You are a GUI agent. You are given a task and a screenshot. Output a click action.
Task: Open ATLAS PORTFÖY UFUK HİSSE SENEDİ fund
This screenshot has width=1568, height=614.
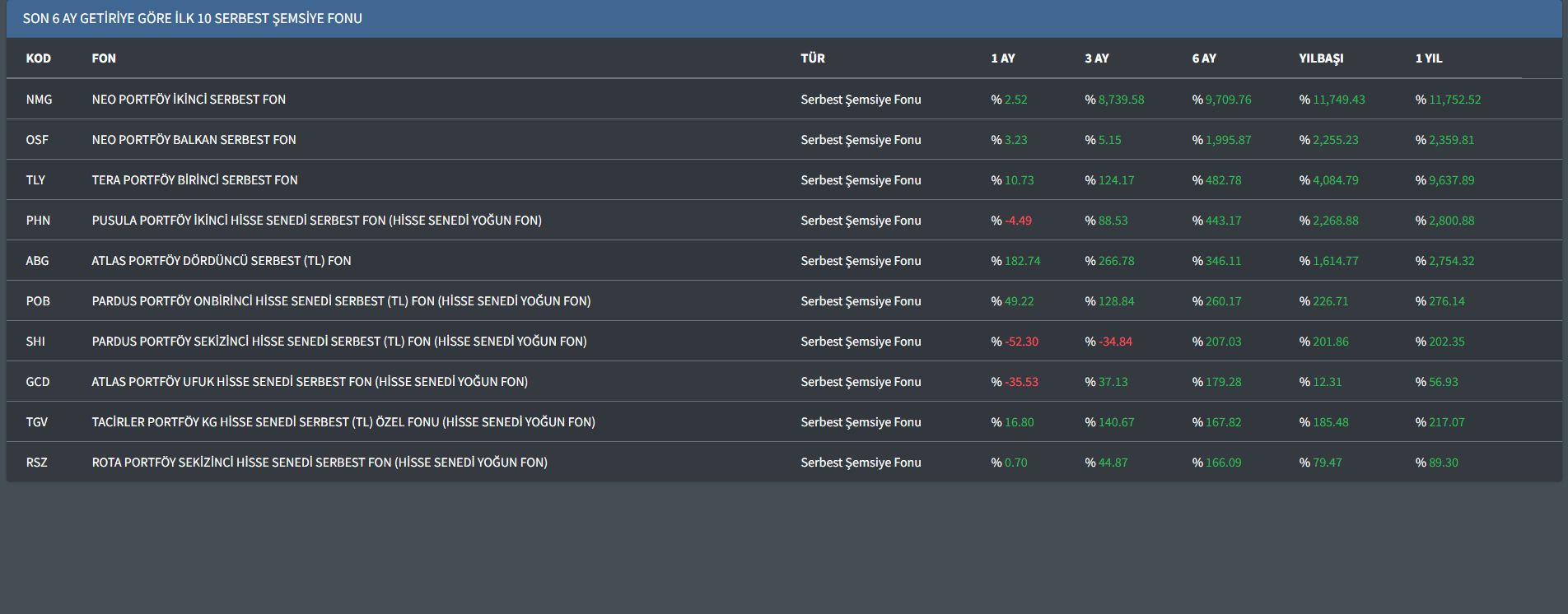310,382
